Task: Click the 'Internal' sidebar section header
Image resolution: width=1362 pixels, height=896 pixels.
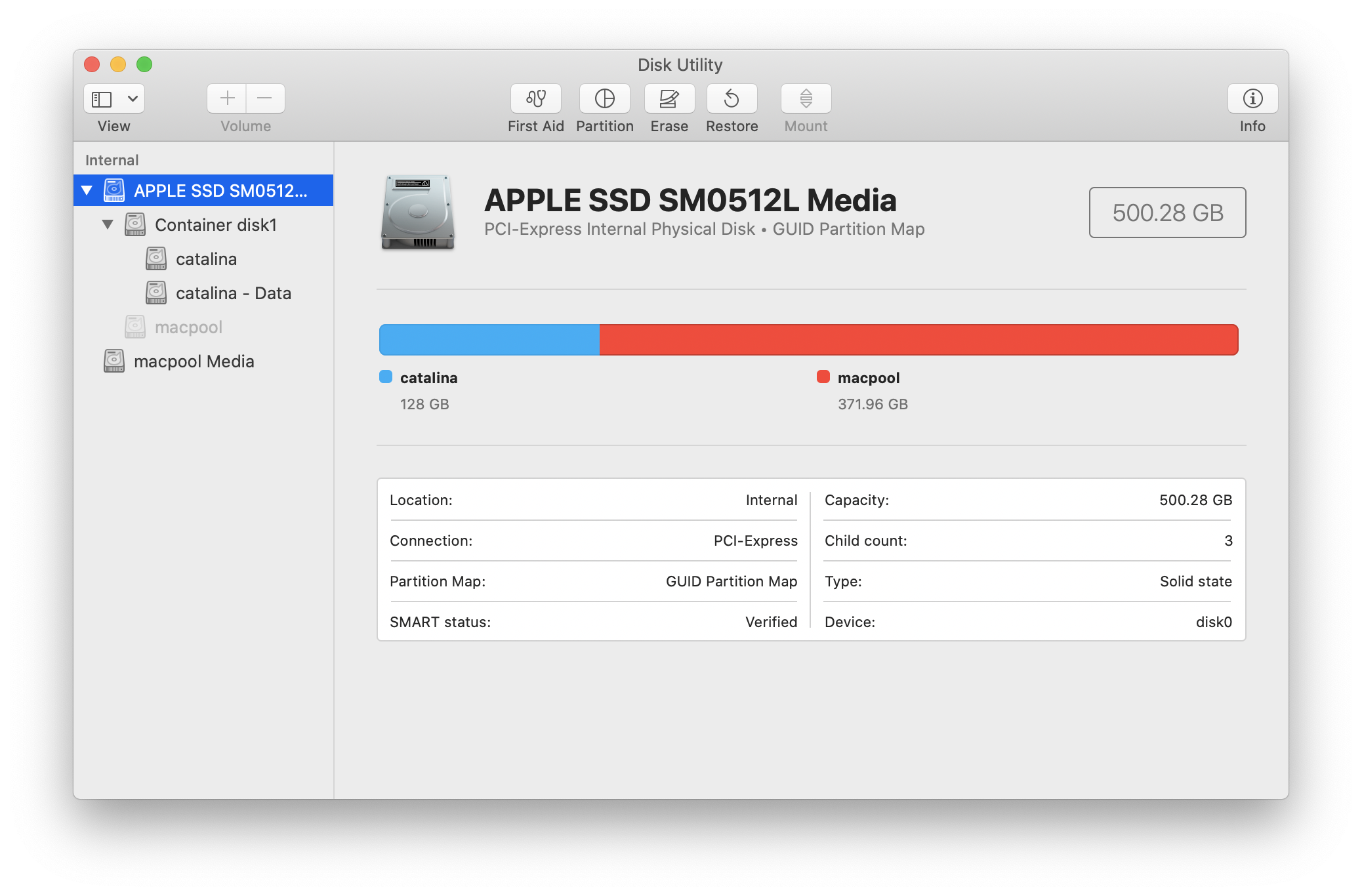Action: pos(112,160)
